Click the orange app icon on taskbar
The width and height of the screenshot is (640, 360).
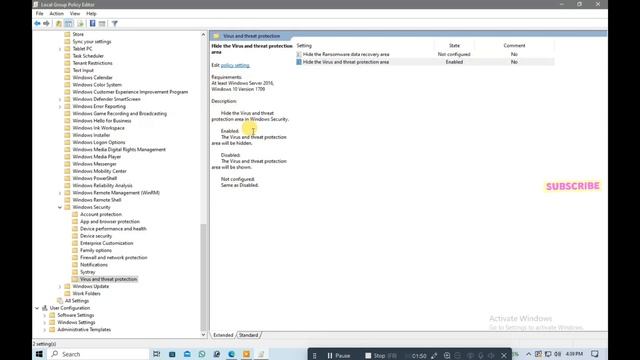click(x=246, y=354)
